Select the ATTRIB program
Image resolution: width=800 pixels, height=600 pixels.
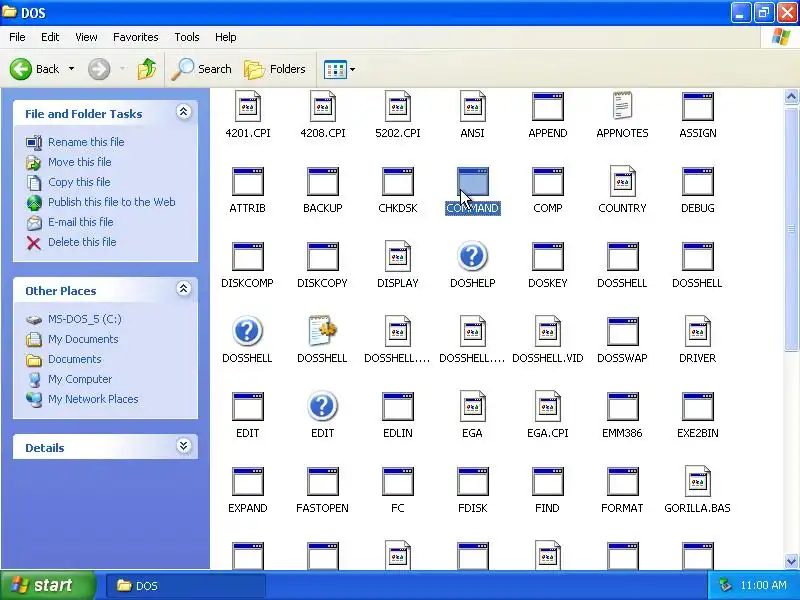pyautogui.click(x=247, y=182)
